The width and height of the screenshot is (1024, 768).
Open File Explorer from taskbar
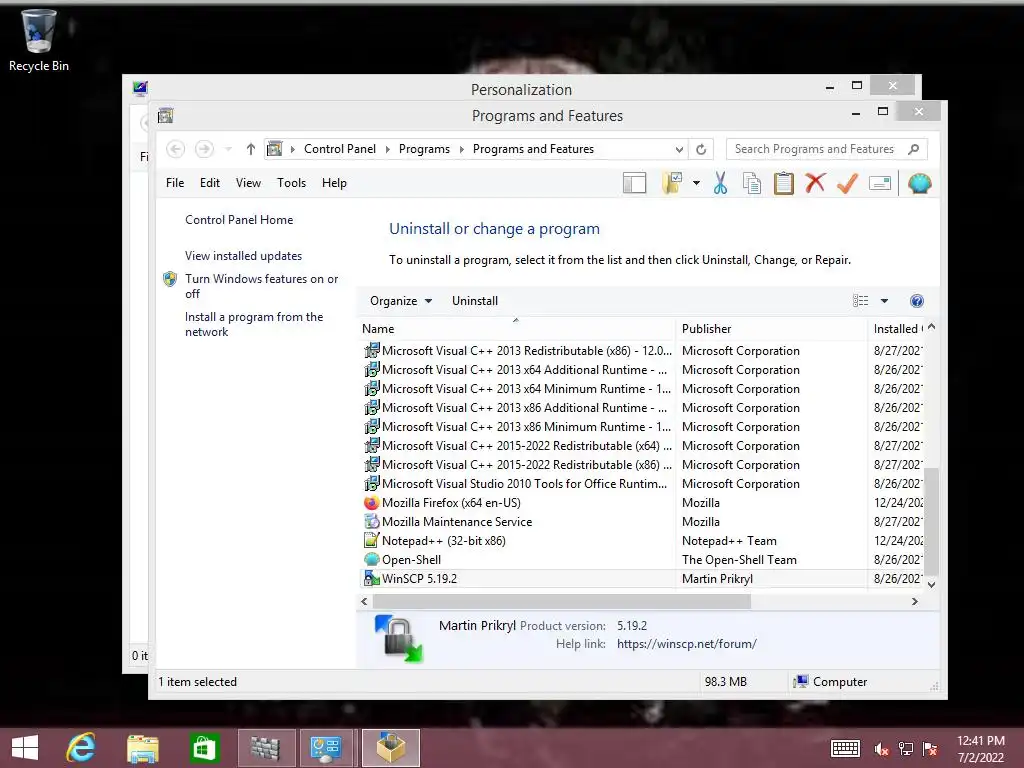coord(142,748)
